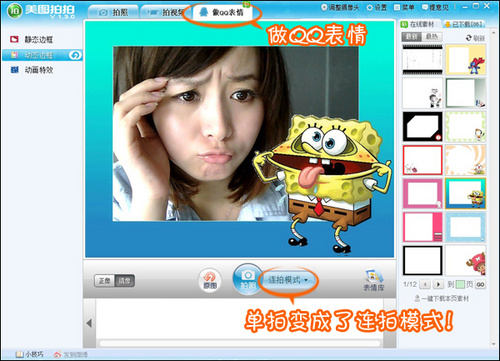
Task: Open the 已下载 downloaded materials tab
Action: [x=464, y=24]
